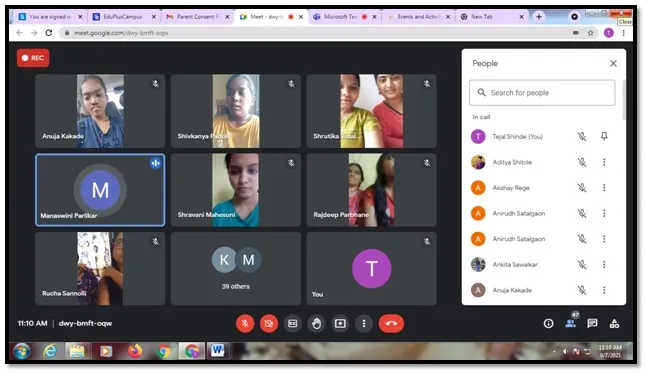
Task: Reload the Meet page
Action: [49, 33]
